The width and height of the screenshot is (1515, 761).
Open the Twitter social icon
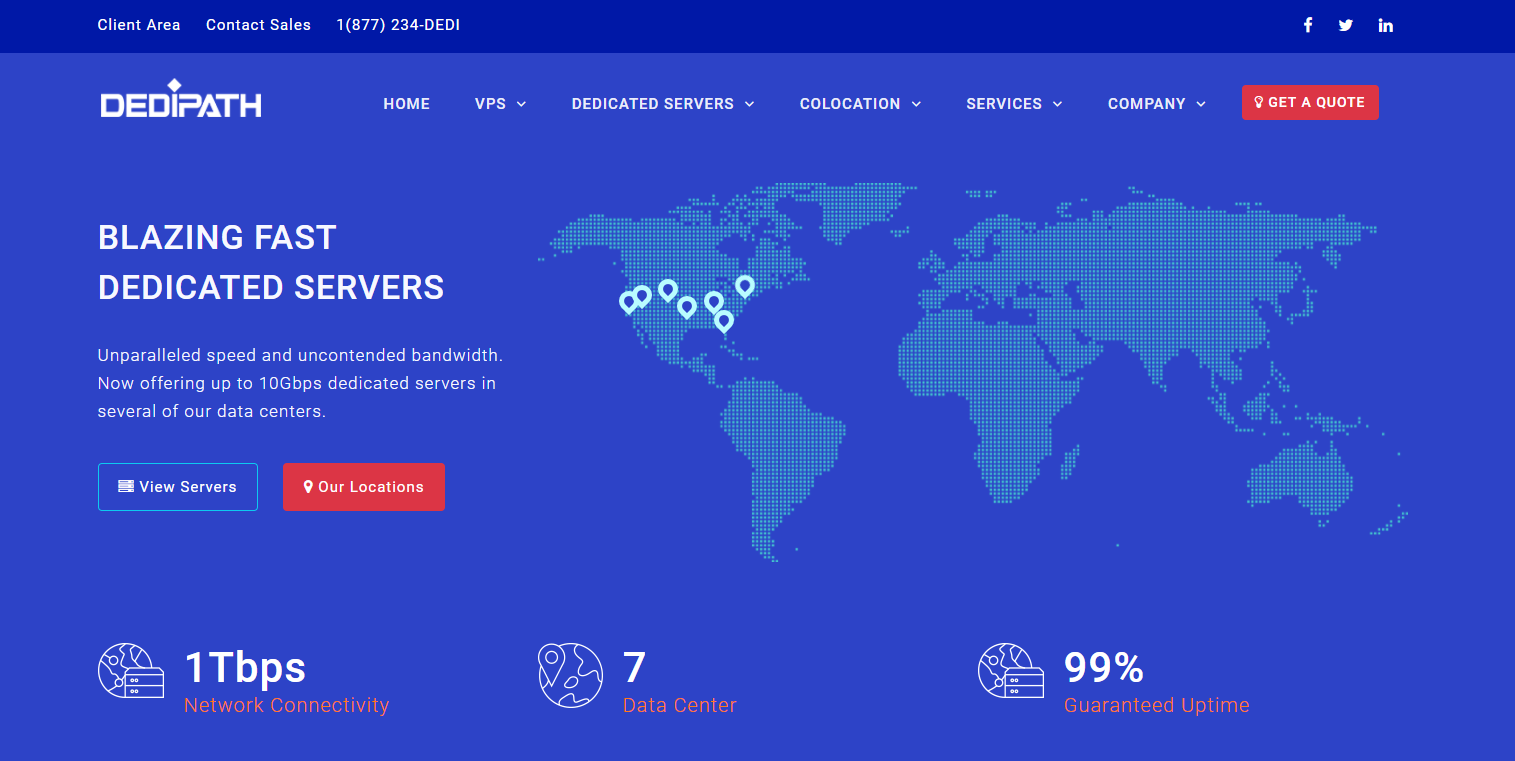(x=1346, y=25)
